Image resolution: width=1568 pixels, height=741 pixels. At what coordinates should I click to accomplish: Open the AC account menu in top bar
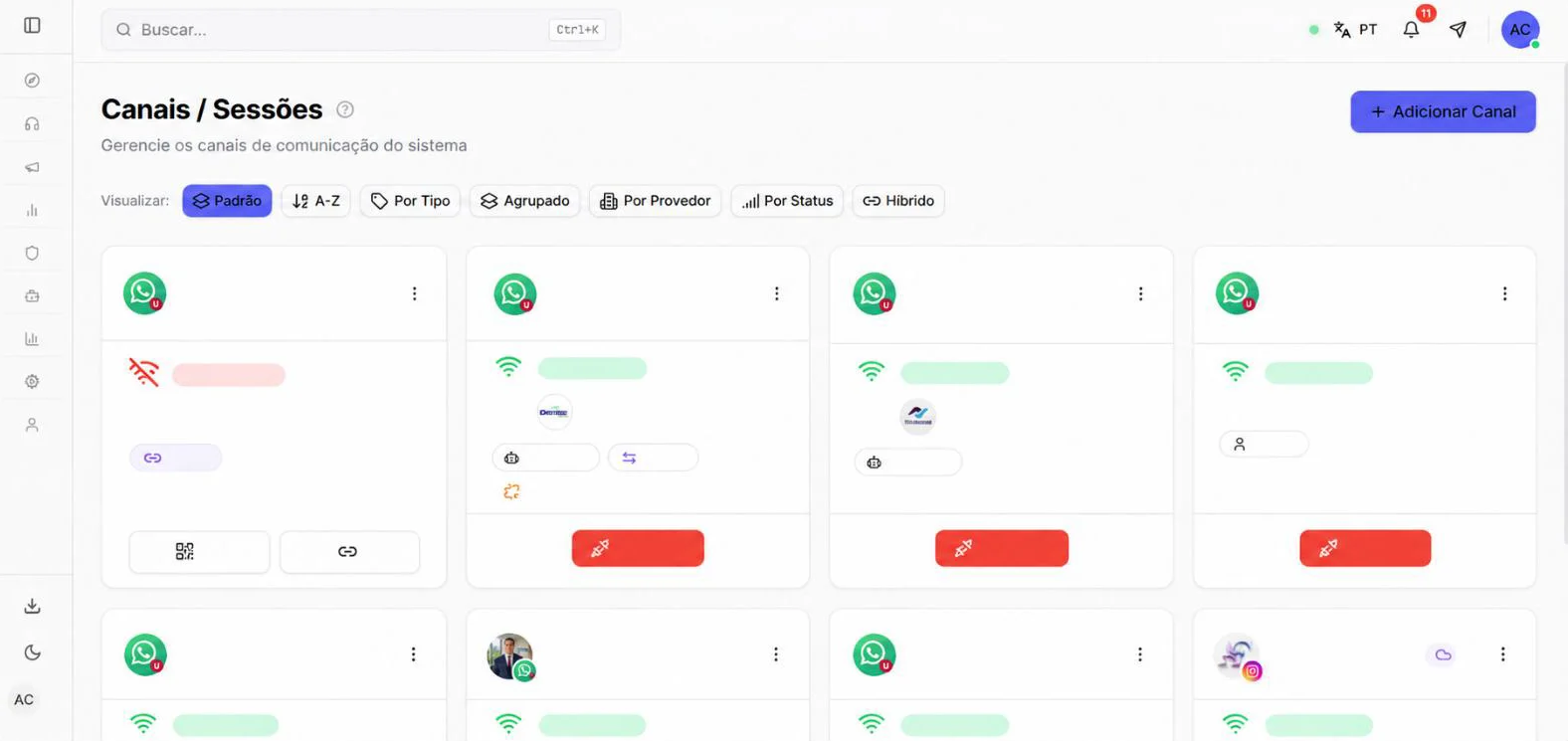[x=1520, y=30]
